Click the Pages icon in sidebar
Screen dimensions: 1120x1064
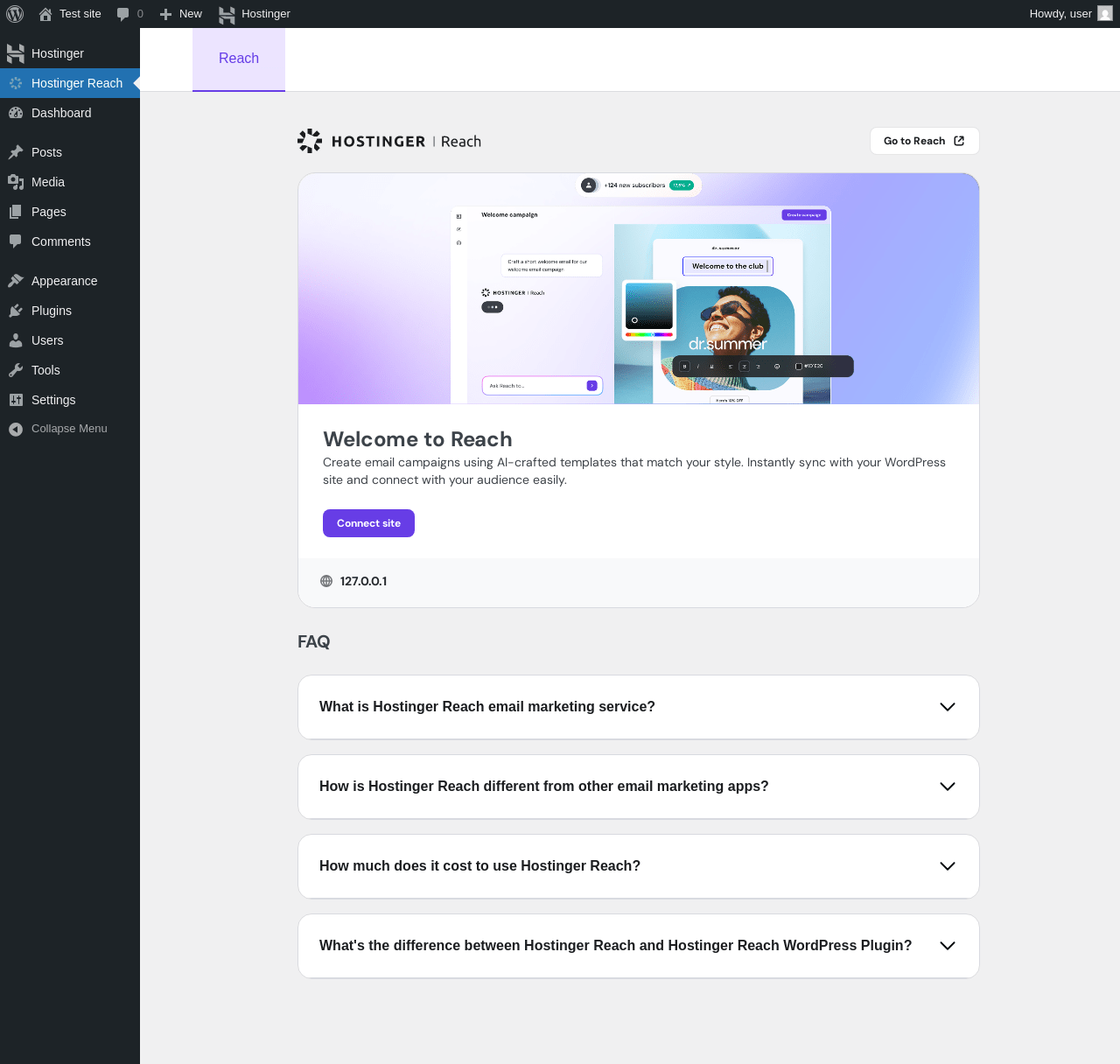point(16,212)
